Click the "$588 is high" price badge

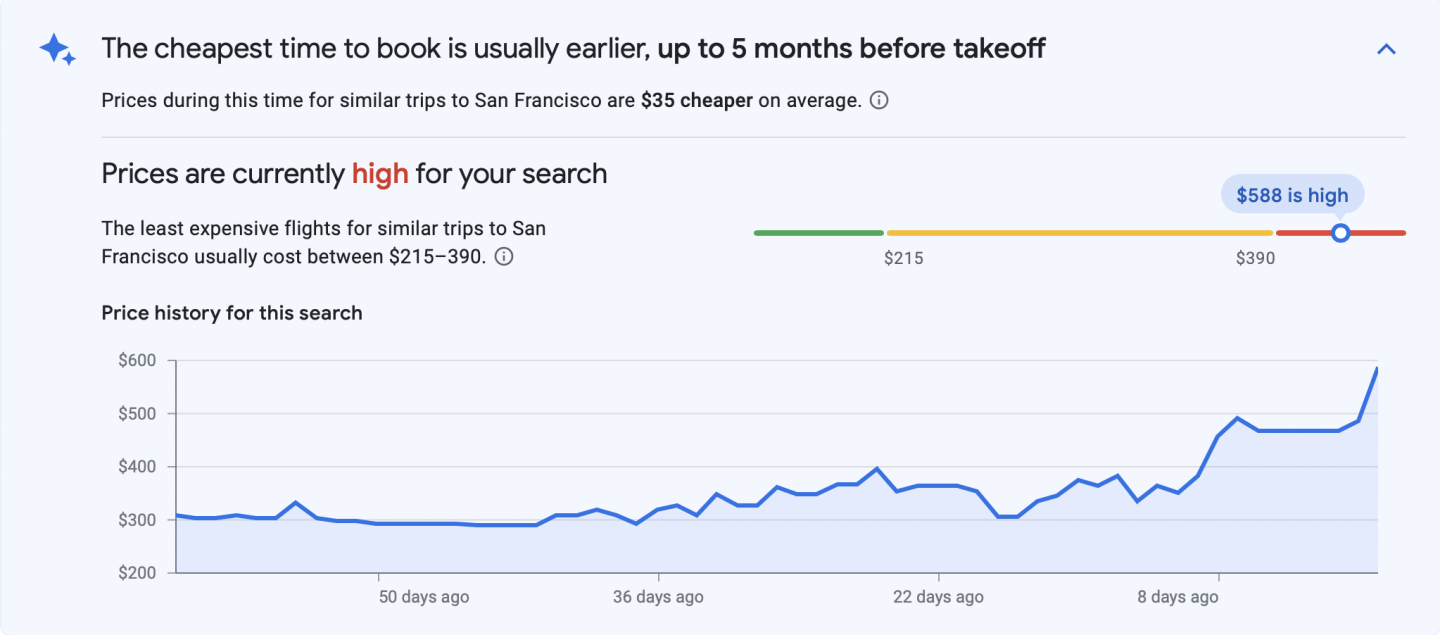pyautogui.click(x=1291, y=194)
